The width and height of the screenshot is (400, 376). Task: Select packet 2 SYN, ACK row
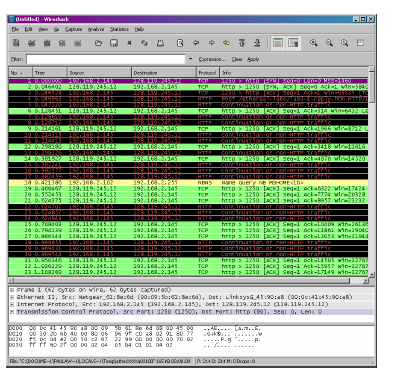point(188,87)
